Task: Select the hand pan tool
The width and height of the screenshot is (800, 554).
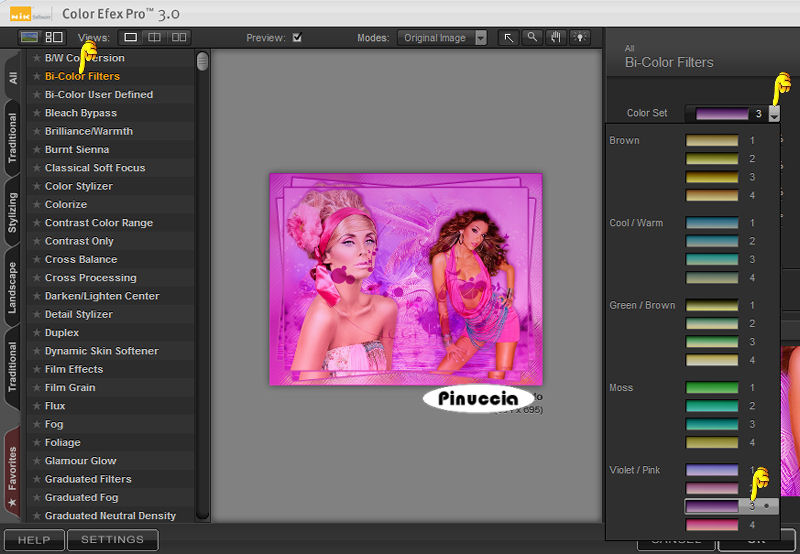Action: 556,38
